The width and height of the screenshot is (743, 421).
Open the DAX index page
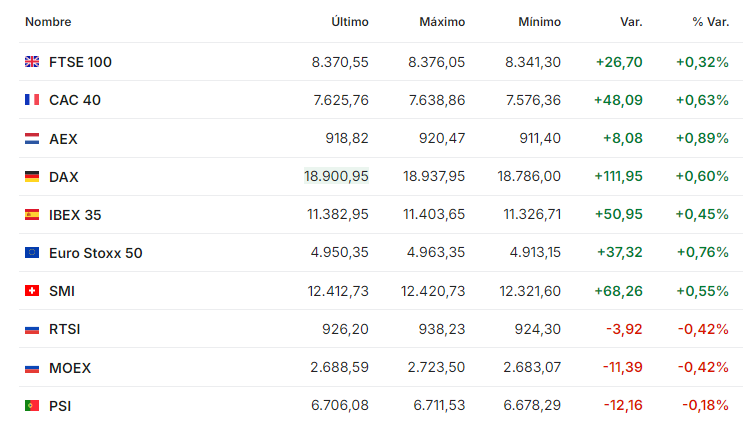click(63, 177)
